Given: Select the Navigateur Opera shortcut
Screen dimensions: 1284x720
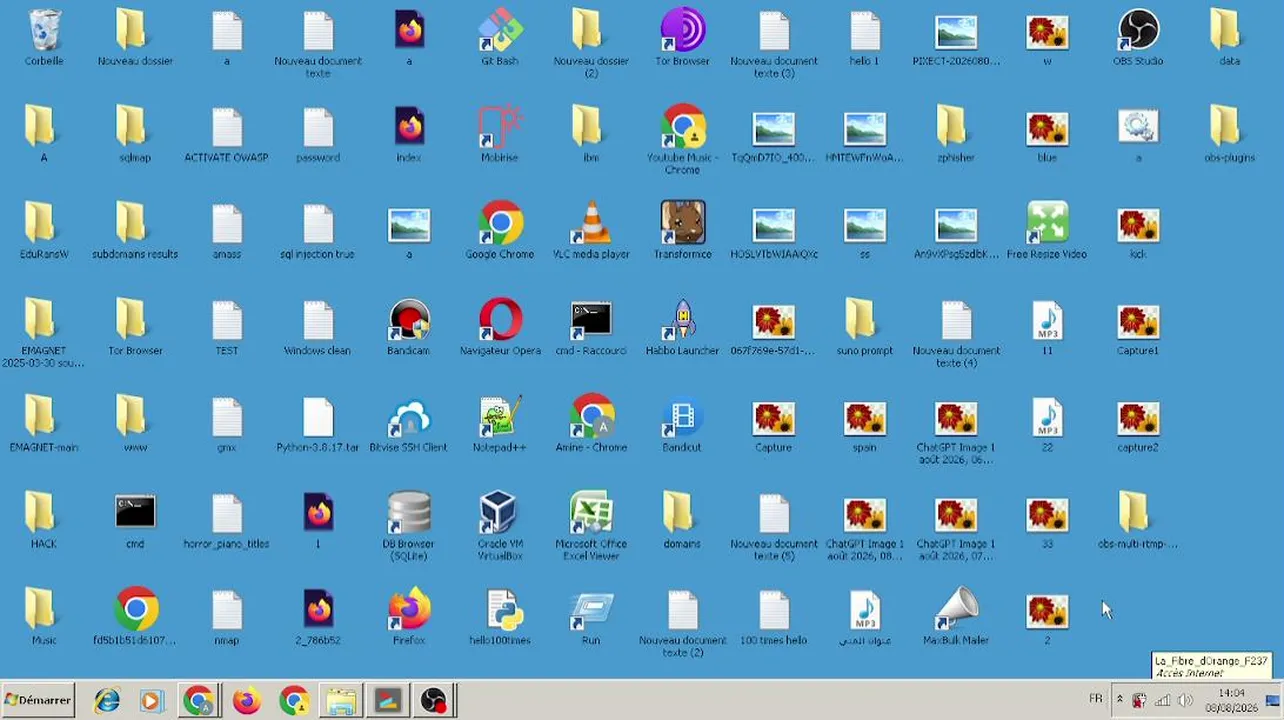Looking at the screenshot, I should point(500,328).
